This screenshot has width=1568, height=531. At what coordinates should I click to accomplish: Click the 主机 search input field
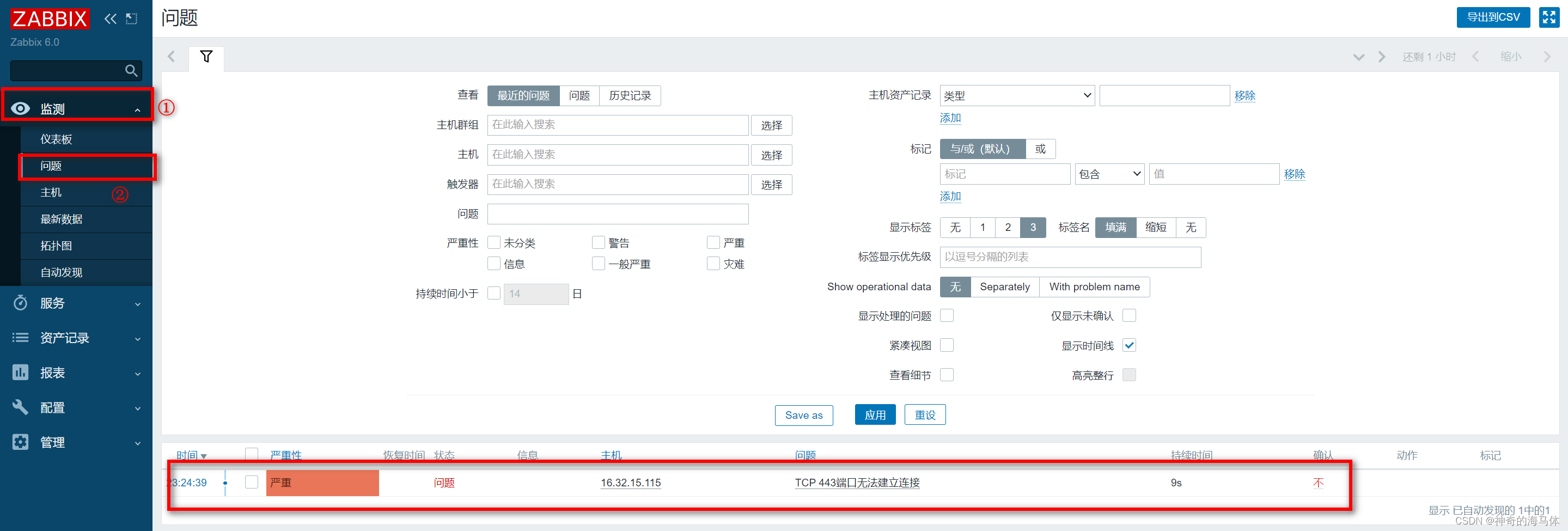coord(617,155)
